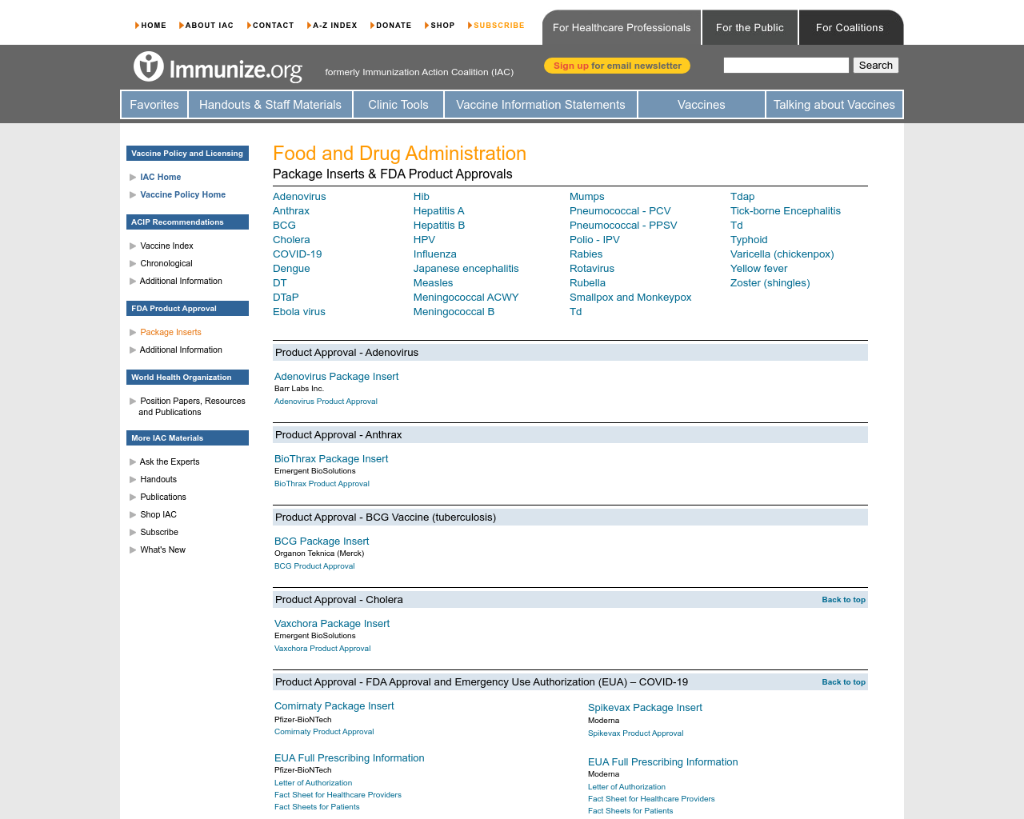Open the Favorites menu
The height and width of the screenshot is (819, 1024).
click(x=154, y=104)
